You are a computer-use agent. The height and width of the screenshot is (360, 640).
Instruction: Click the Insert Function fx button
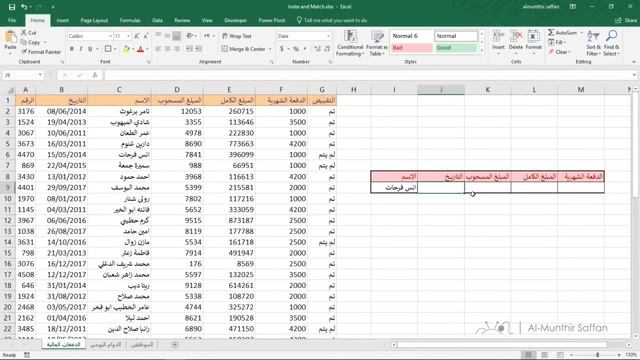point(95,75)
